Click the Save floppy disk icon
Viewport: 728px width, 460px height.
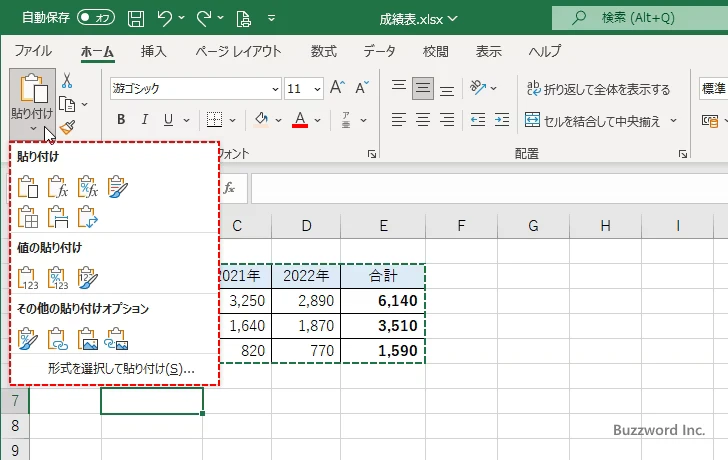136,19
